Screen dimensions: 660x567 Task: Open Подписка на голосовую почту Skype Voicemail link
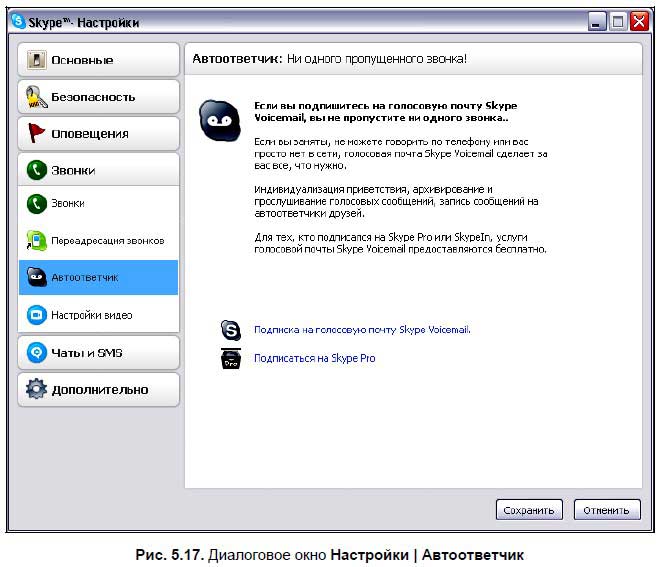tap(362, 329)
